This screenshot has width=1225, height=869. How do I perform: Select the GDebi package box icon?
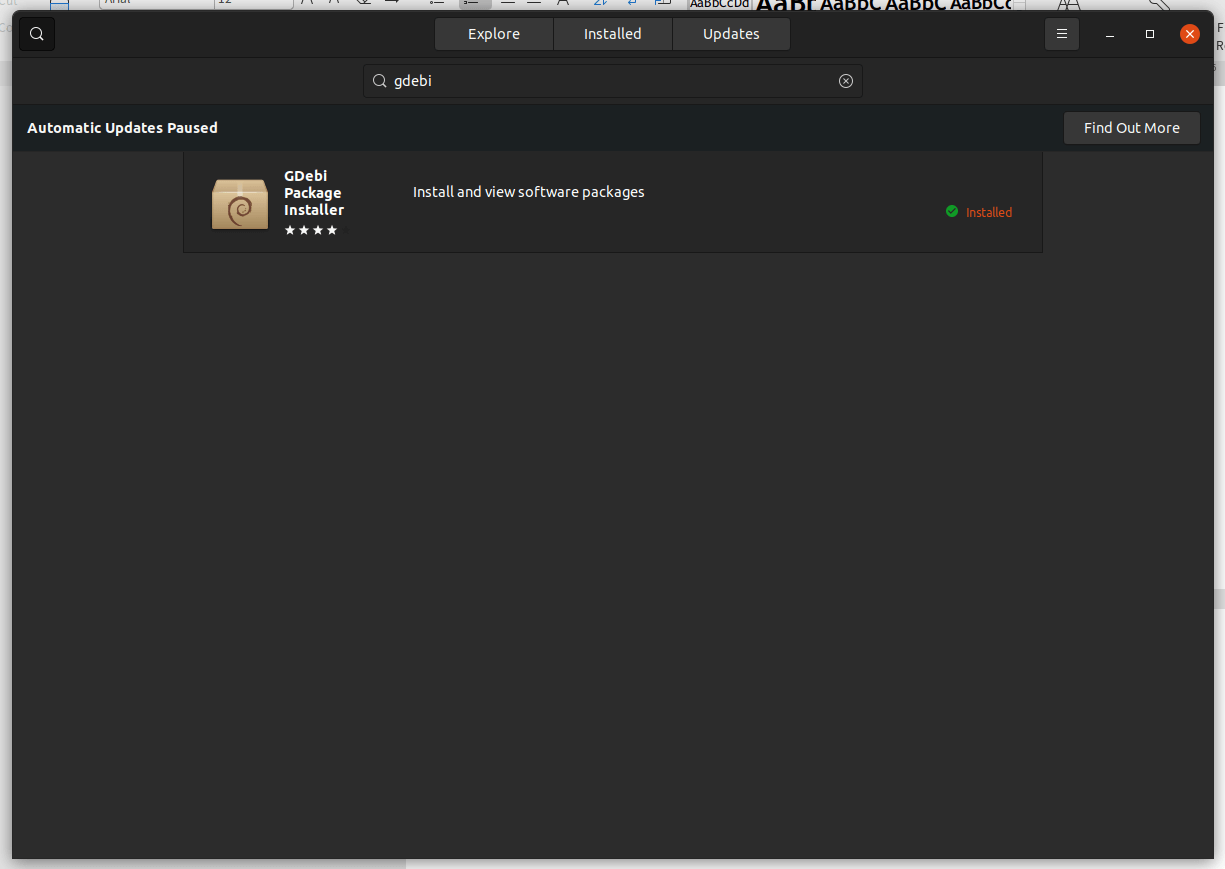(240, 203)
